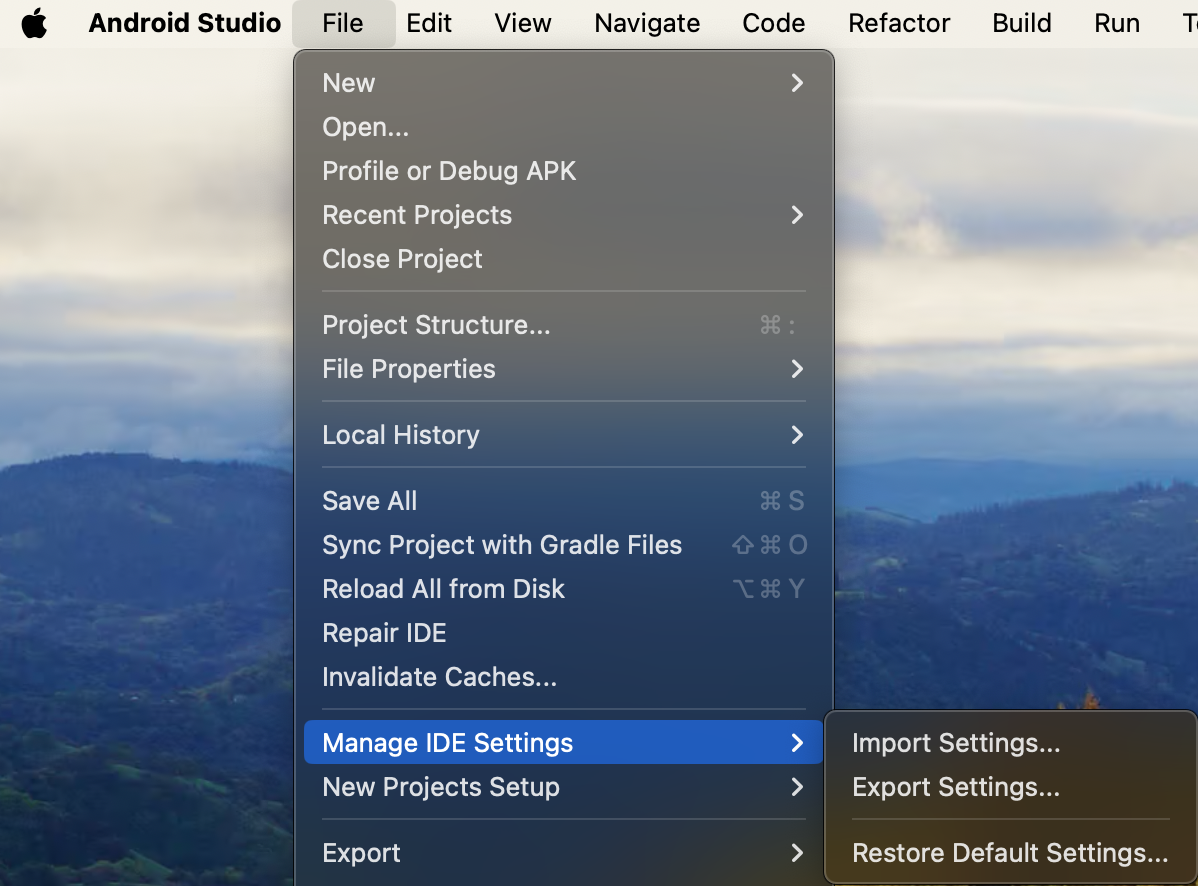Open the Android Studio application menu
The width and height of the screenshot is (1198, 886).
(x=185, y=23)
